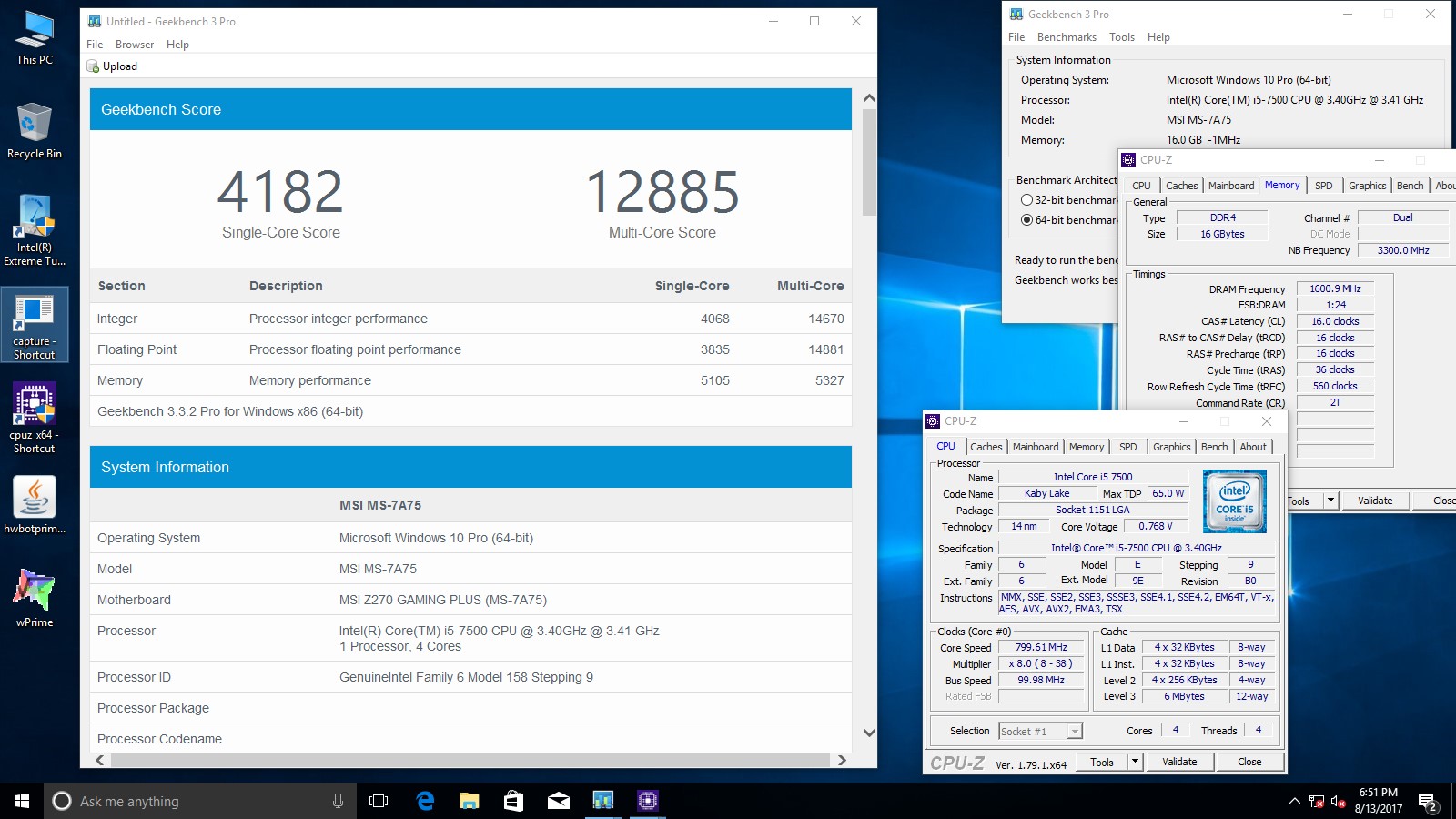The height and width of the screenshot is (819, 1456).
Task: Click the Memory performance row
Action: click(x=470, y=380)
